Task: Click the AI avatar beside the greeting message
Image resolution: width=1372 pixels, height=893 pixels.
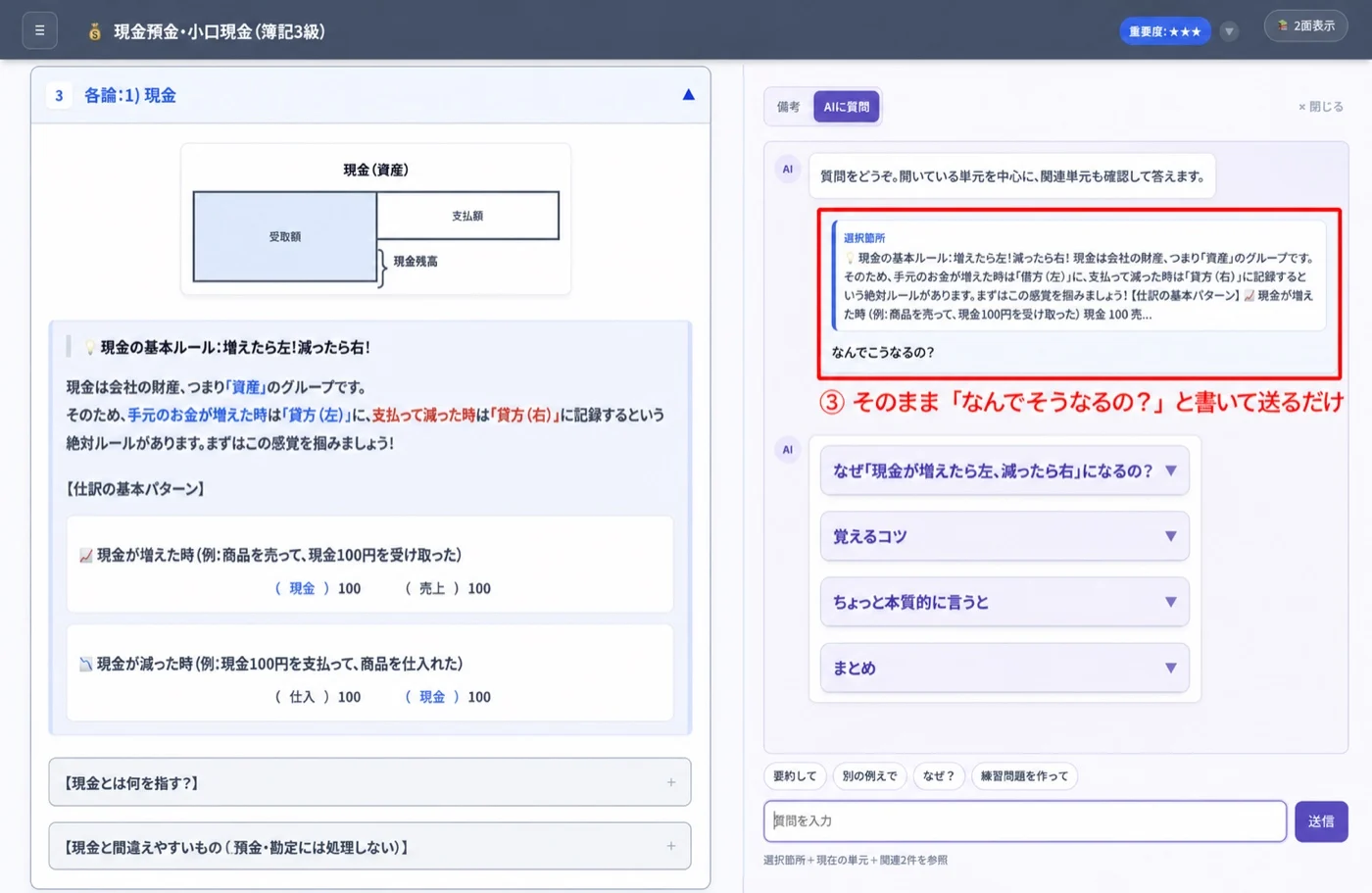Action: [x=787, y=169]
